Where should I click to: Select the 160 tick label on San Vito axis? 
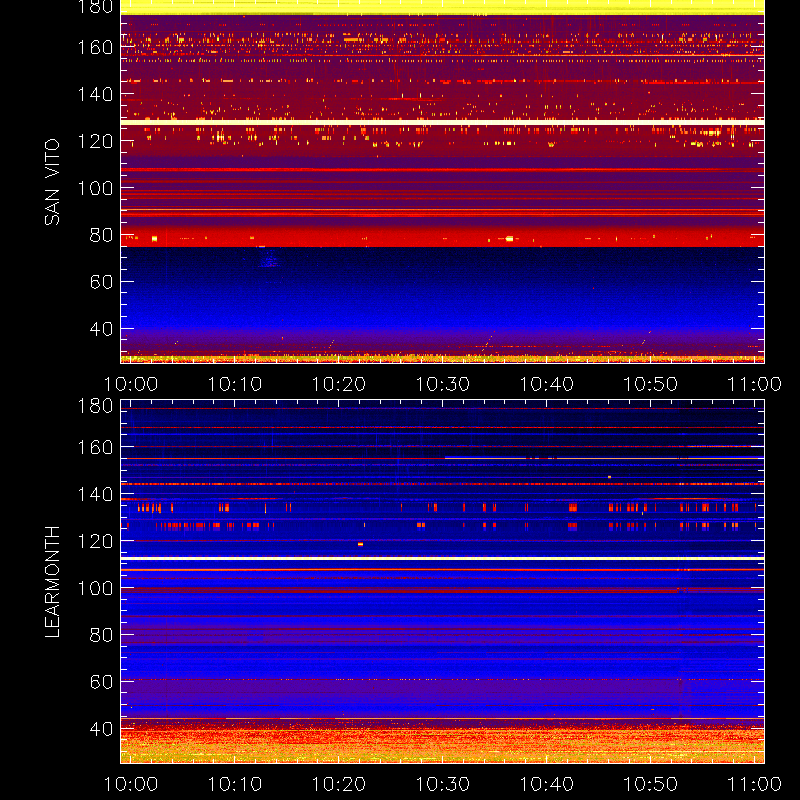[x=95, y=47]
